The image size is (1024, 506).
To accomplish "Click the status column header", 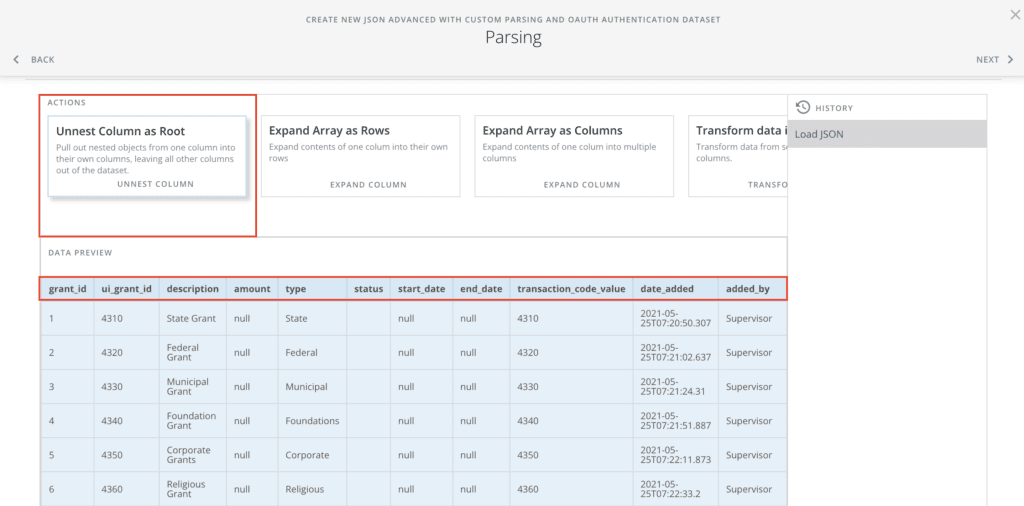I will click(368, 289).
